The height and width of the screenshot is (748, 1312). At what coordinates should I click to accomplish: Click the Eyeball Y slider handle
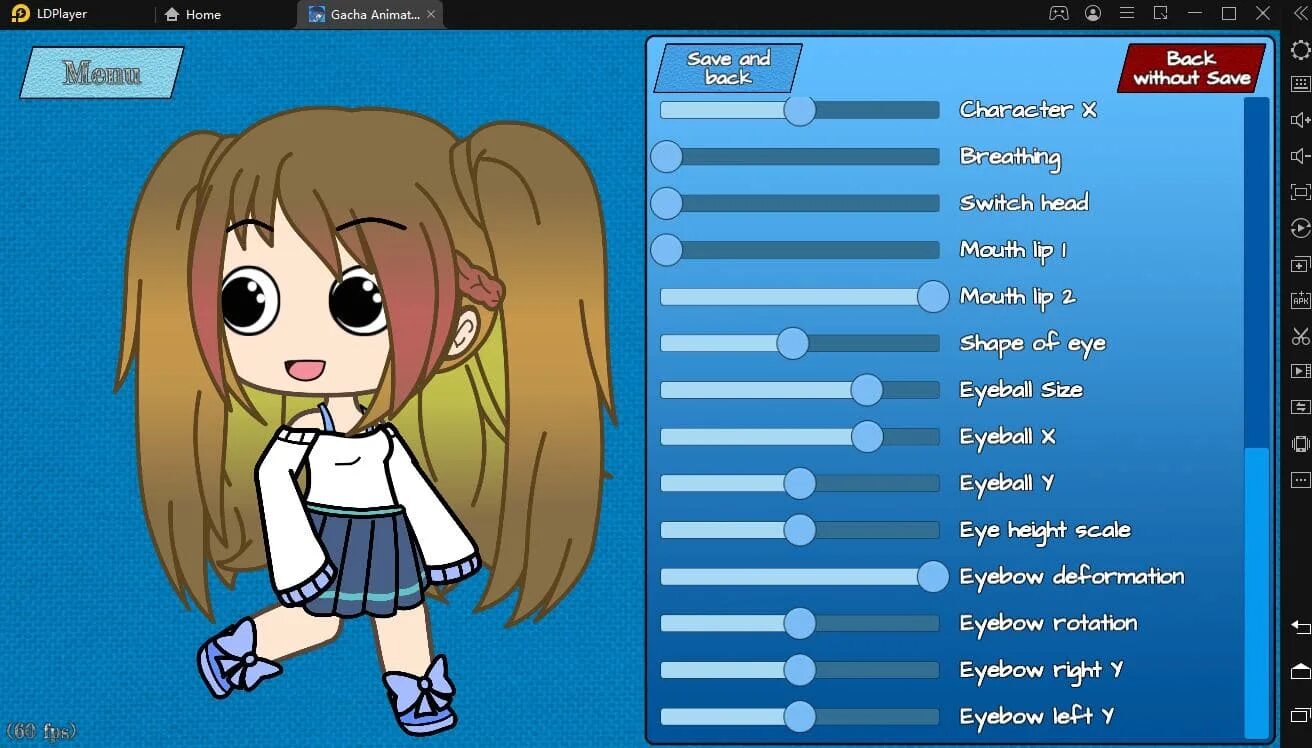(x=800, y=483)
